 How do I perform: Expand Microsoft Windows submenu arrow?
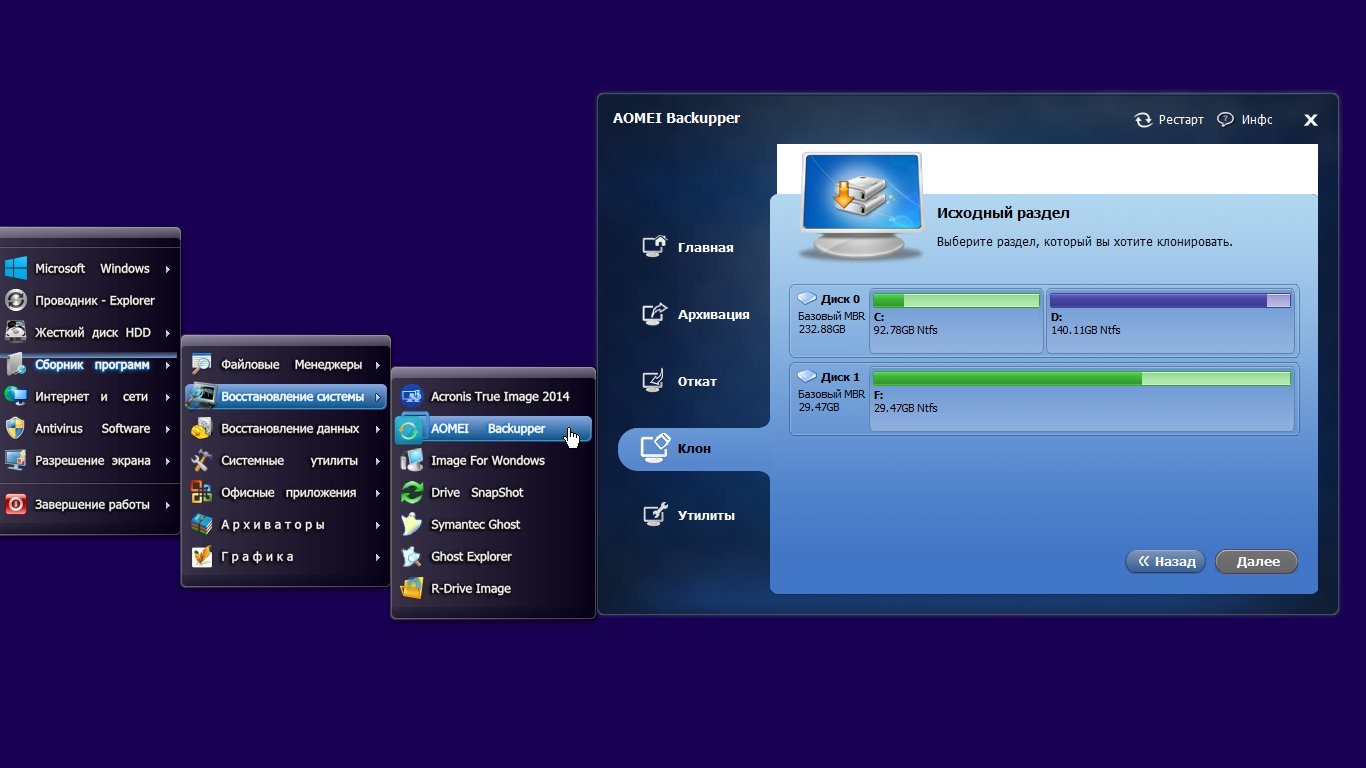click(168, 269)
